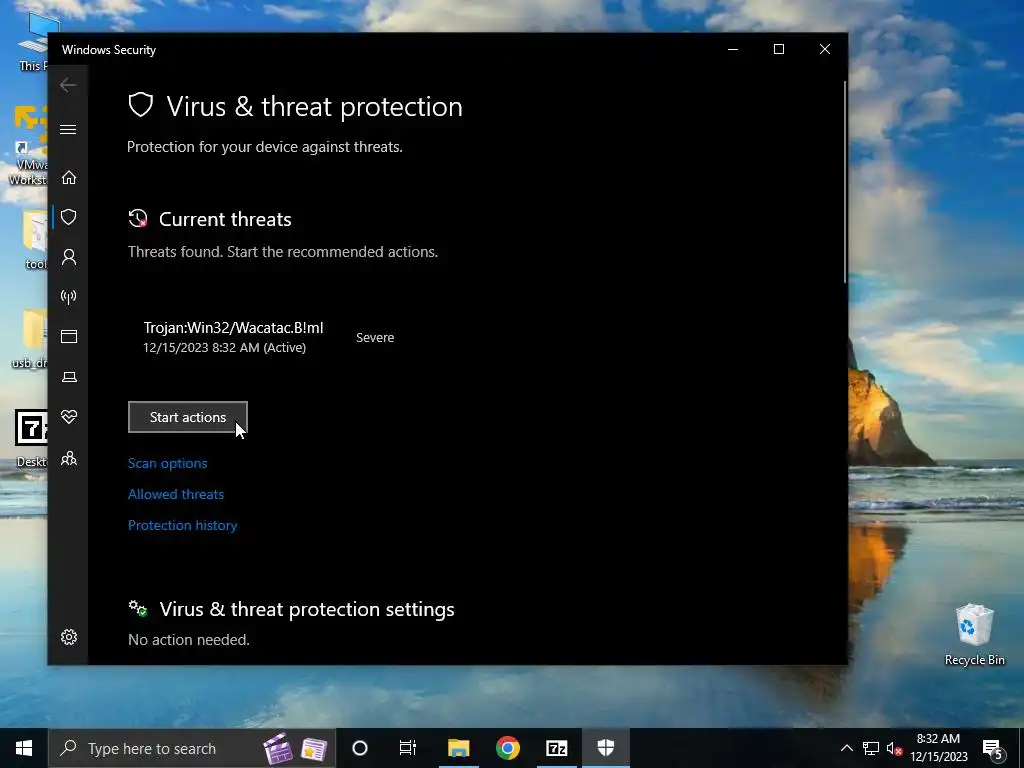The width and height of the screenshot is (1024, 768).
Task: Click the Virus & threat protection settings heading
Action: [307, 609]
